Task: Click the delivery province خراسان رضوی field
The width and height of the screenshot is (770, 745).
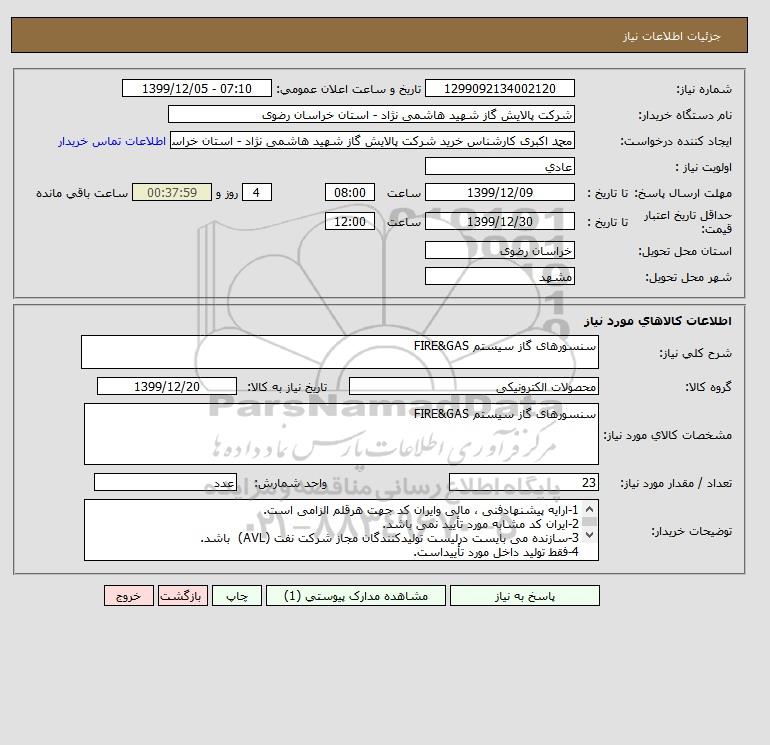Action: tap(500, 250)
